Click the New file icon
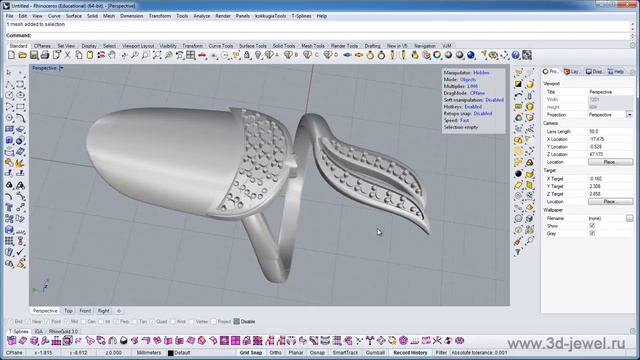 click(11, 55)
